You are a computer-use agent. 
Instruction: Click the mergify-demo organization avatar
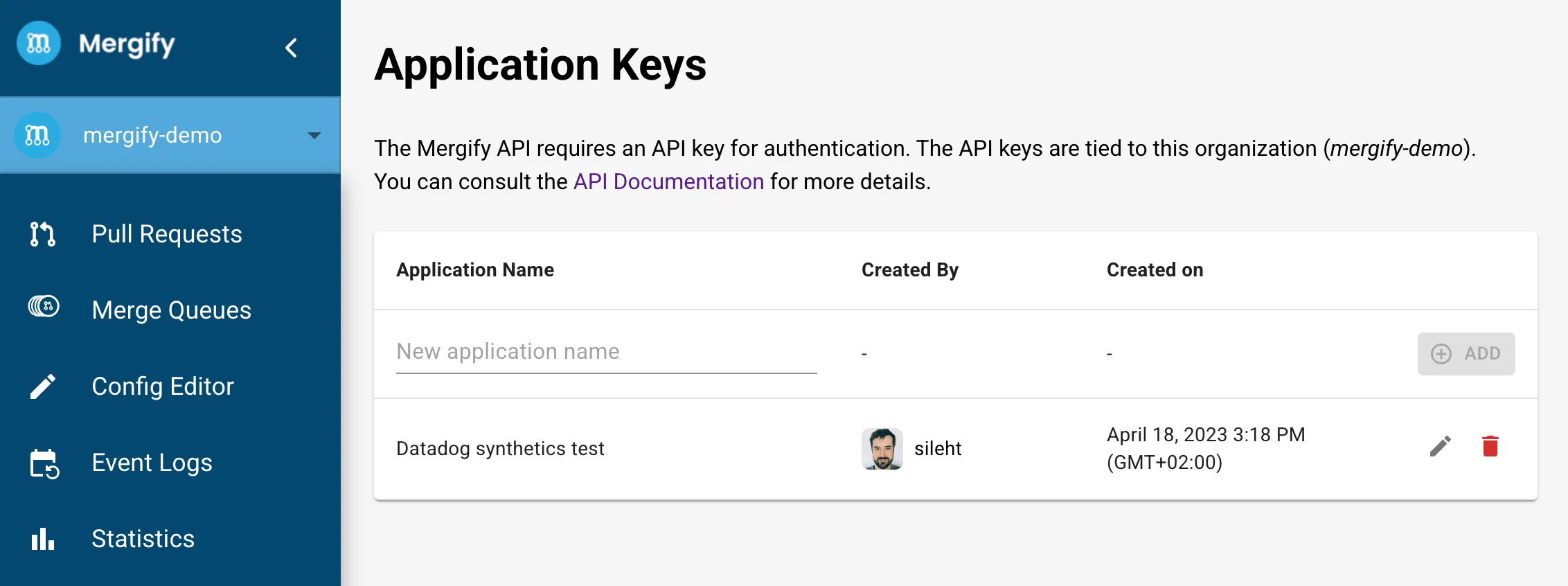[x=37, y=135]
